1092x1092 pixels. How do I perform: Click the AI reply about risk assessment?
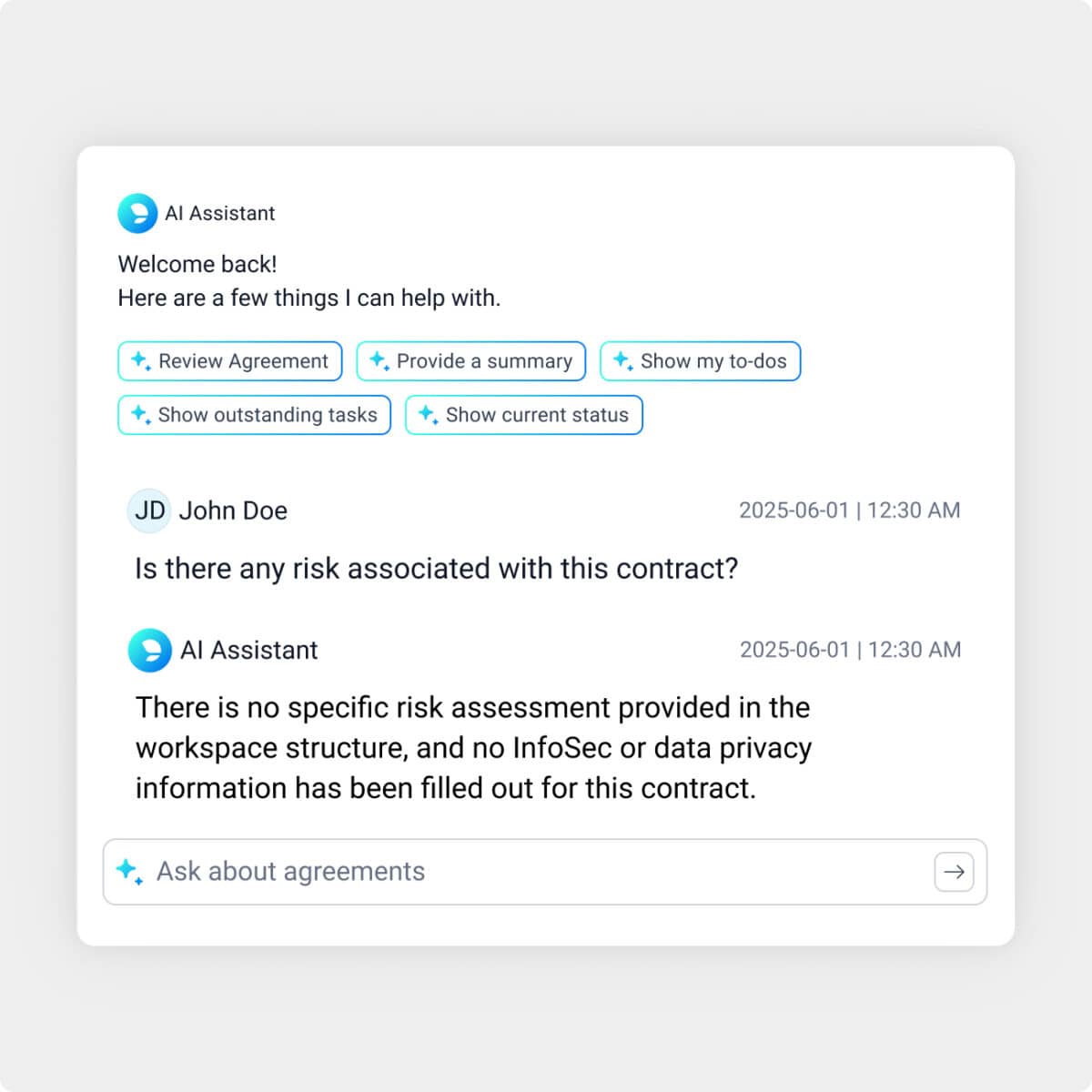[x=473, y=747]
